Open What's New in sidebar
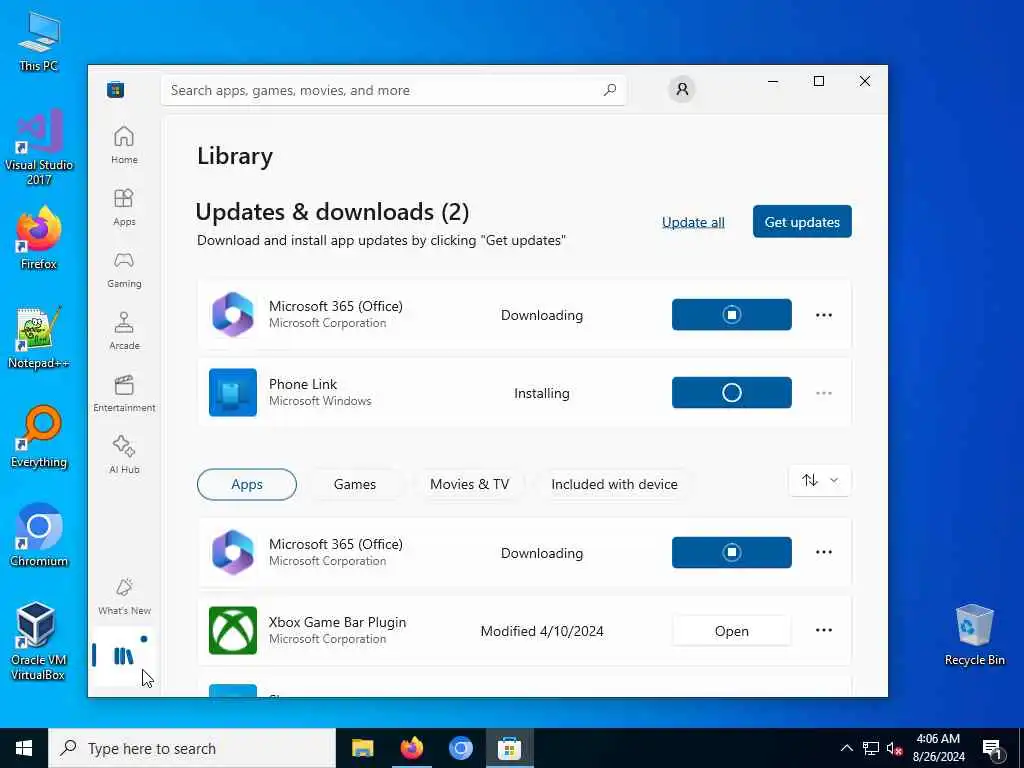 coord(124,596)
